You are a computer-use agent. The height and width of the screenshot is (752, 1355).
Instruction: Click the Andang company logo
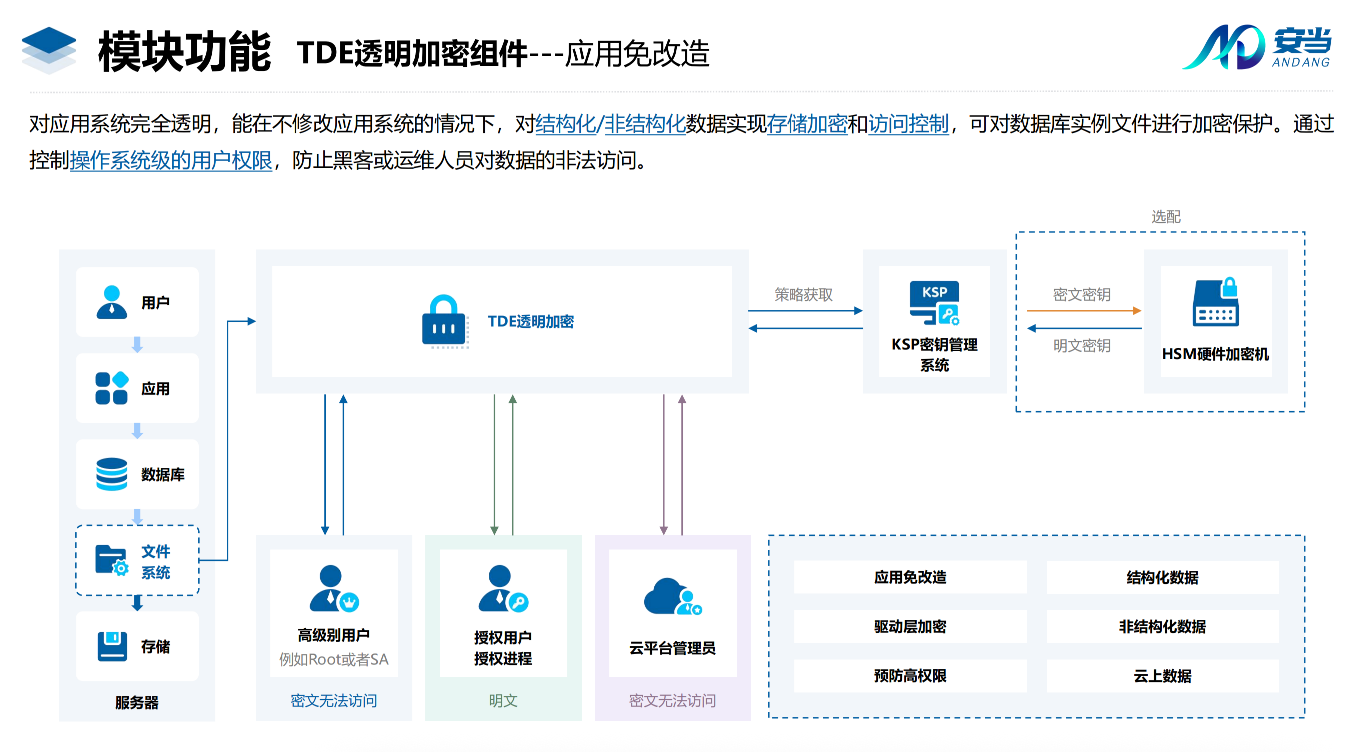tap(1256, 47)
